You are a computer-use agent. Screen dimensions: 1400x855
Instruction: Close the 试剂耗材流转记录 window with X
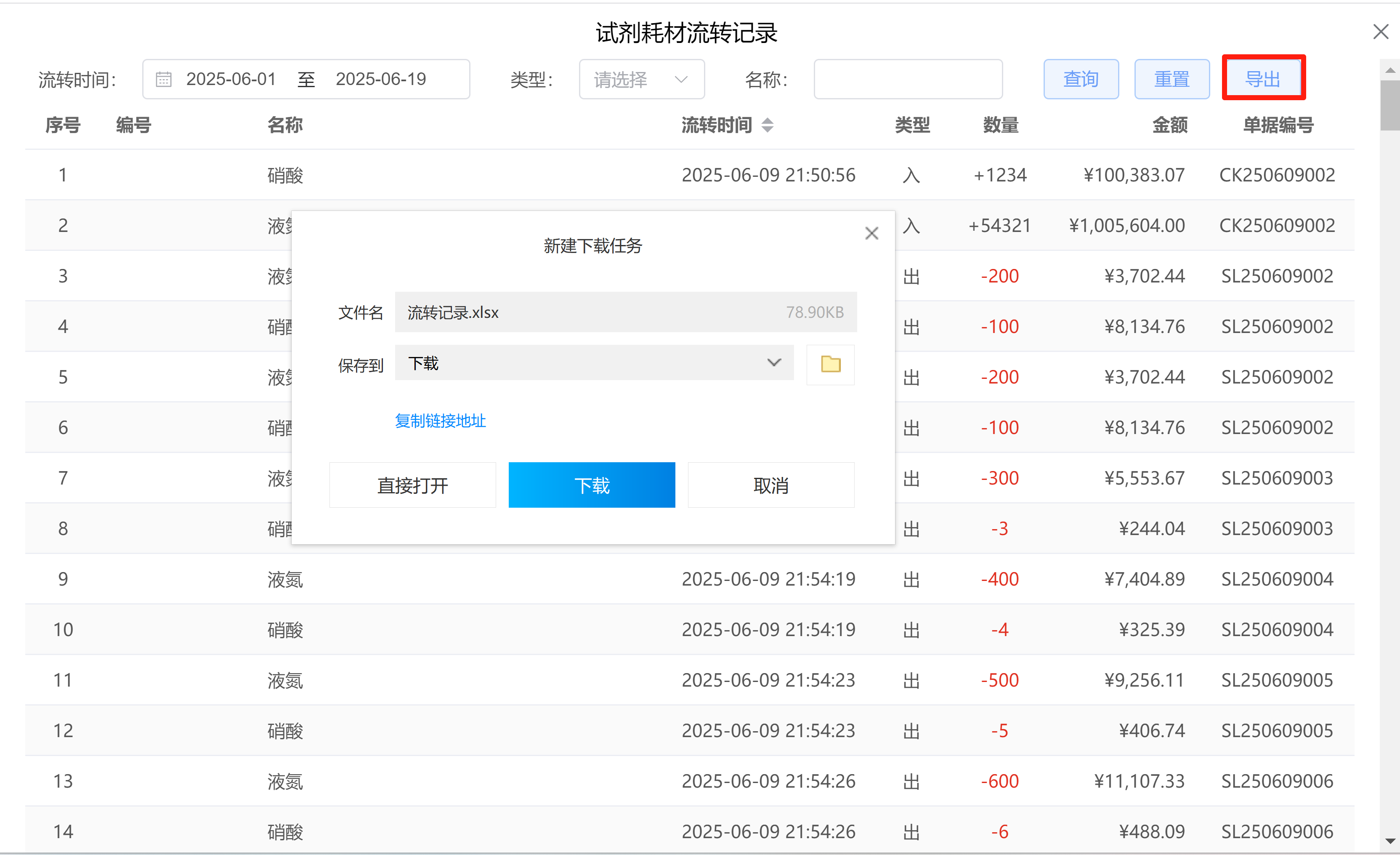pyautogui.click(x=1381, y=32)
